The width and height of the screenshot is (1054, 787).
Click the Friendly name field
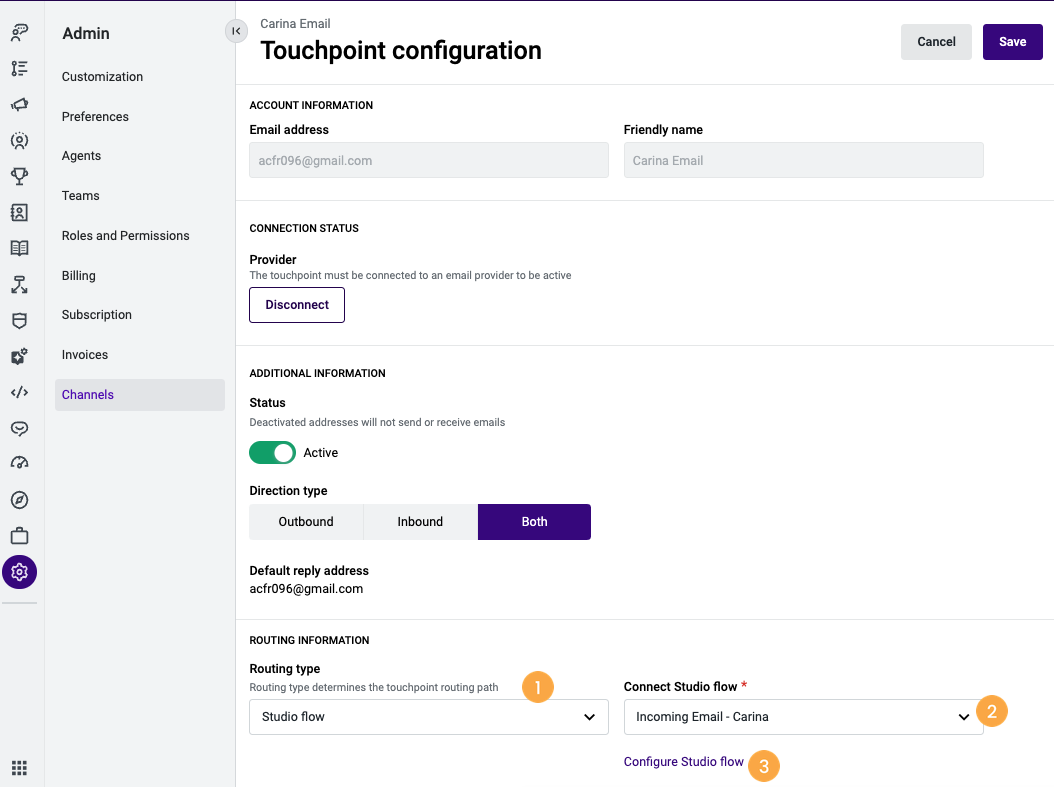pyautogui.click(x=803, y=160)
